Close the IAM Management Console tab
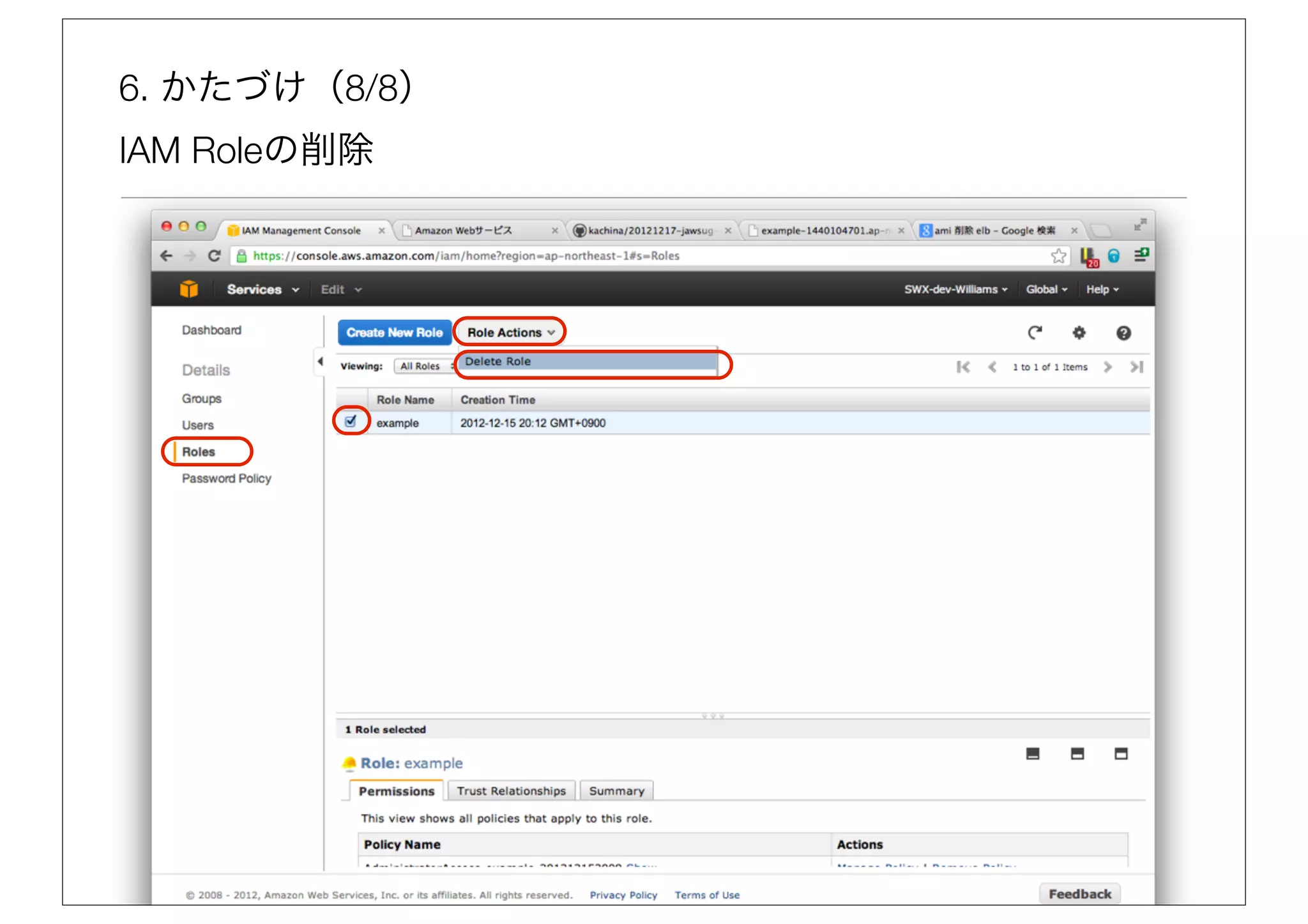This screenshot has width=1308, height=924. tap(381, 231)
